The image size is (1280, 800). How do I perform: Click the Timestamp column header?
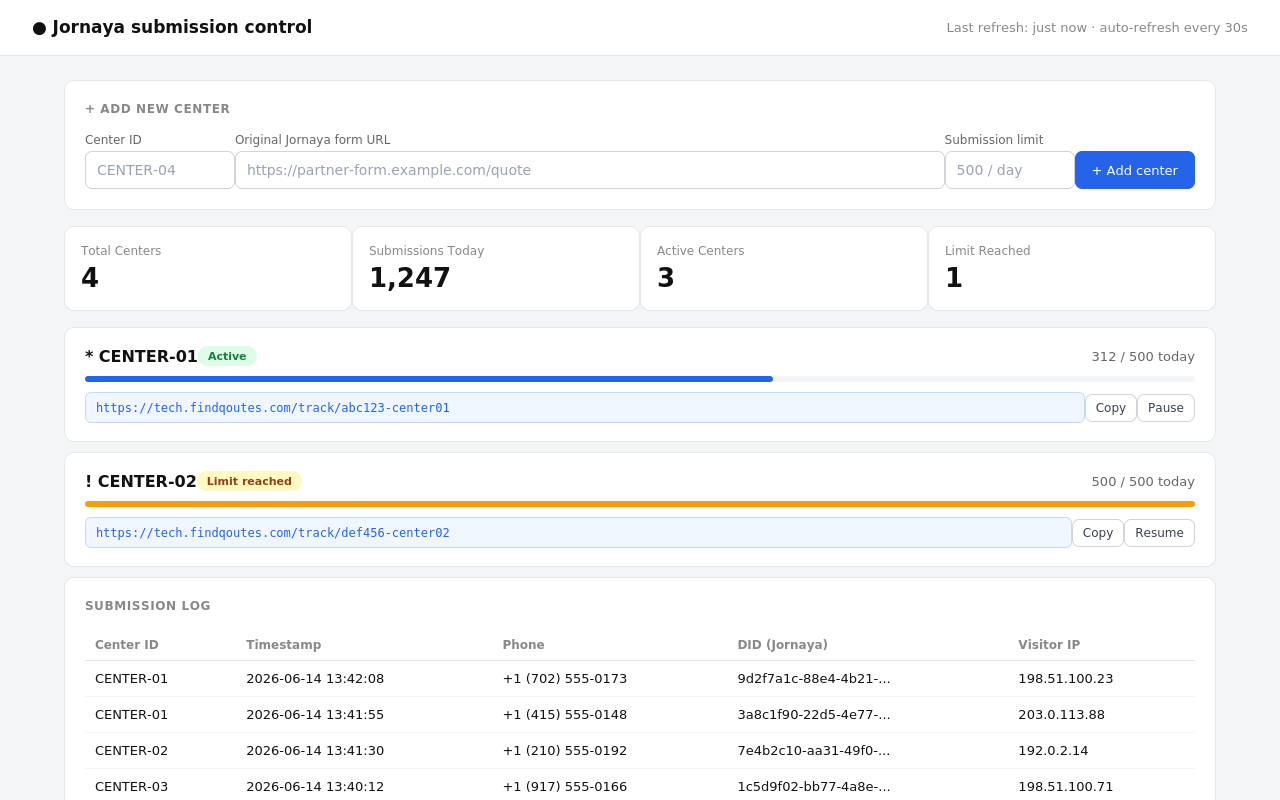(x=284, y=645)
